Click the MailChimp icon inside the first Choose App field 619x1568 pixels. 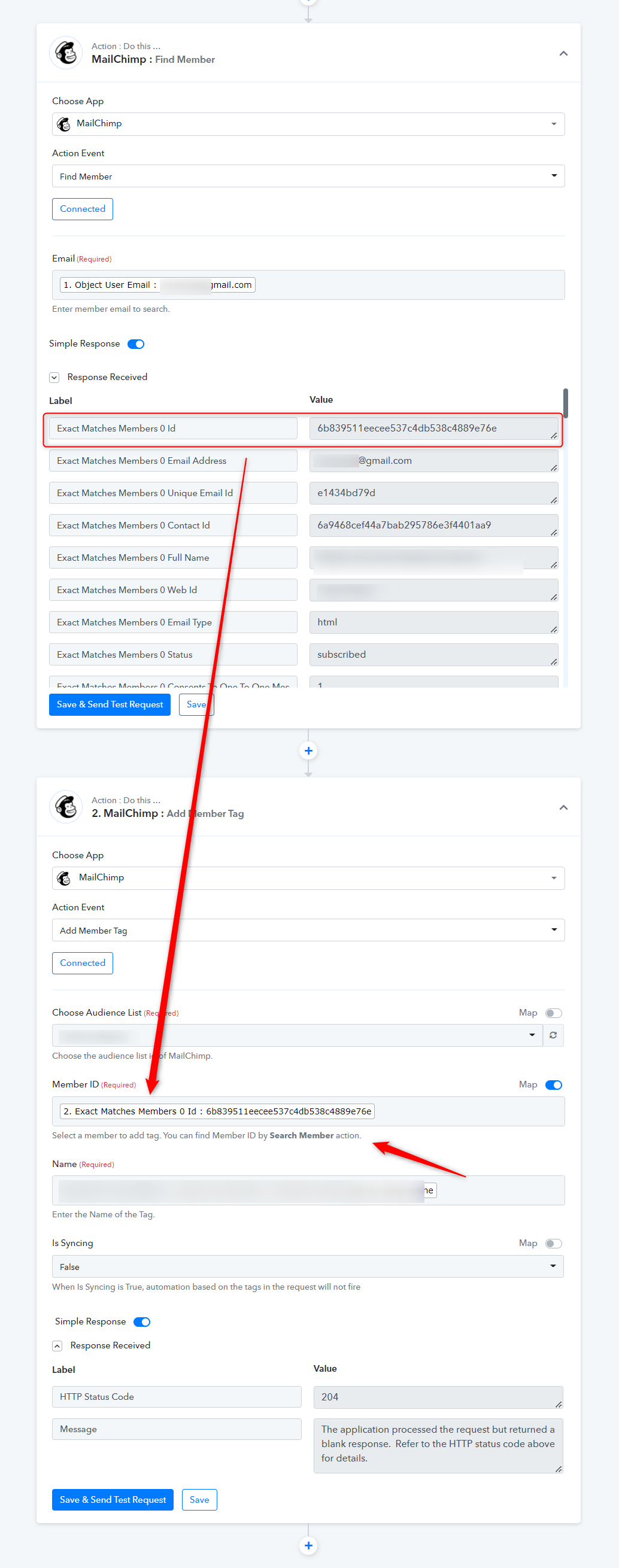63,124
